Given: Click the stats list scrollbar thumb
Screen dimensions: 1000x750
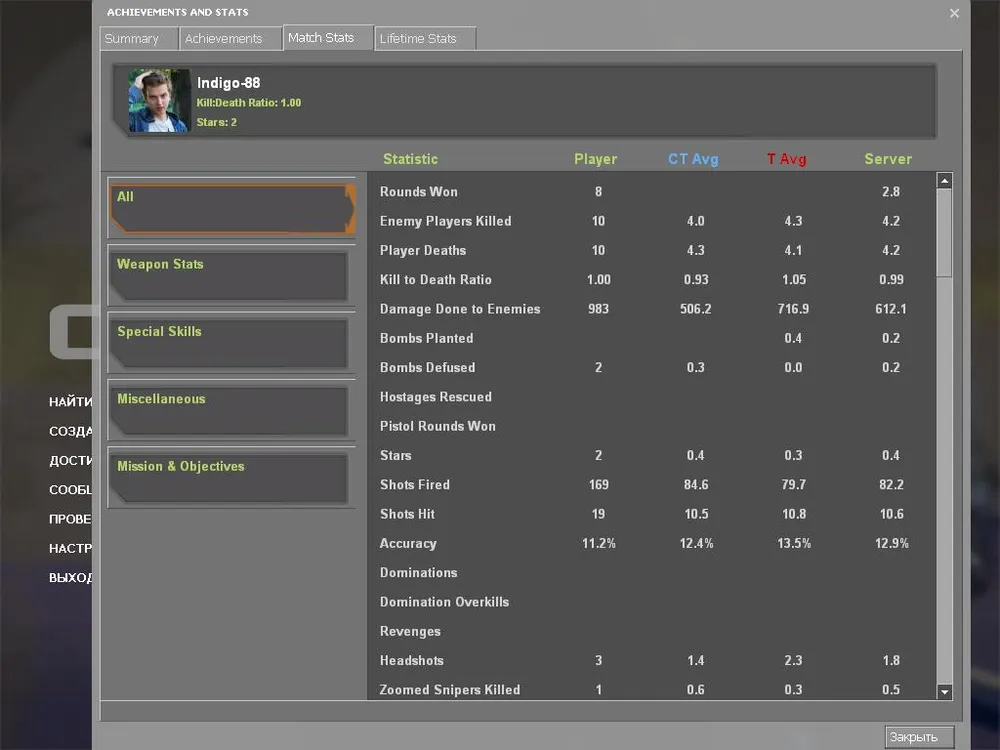Looking at the screenshot, I should pyautogui.click(x=945, y=233).
